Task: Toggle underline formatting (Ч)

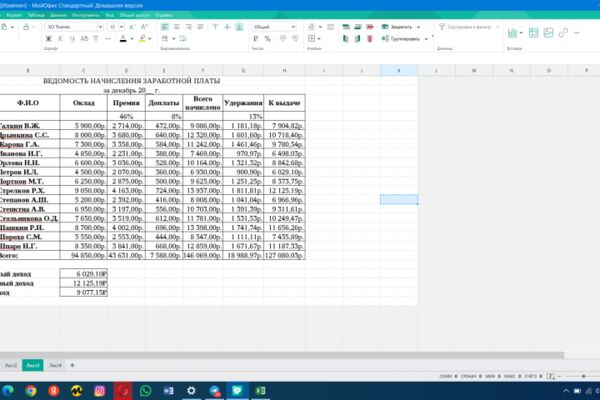Action: pos(72,39)
